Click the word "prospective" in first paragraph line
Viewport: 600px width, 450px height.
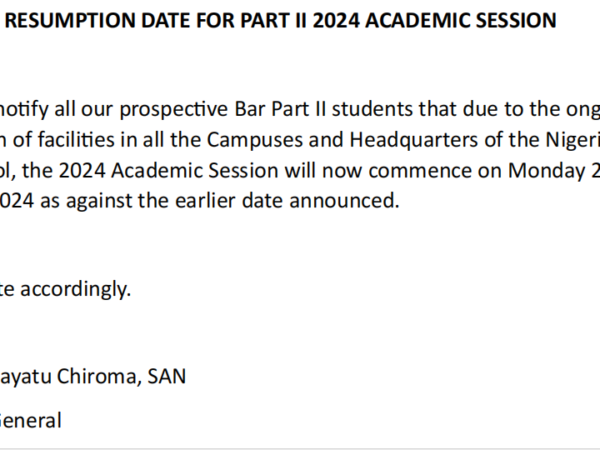pyautogui.click(x=174, y=110)
